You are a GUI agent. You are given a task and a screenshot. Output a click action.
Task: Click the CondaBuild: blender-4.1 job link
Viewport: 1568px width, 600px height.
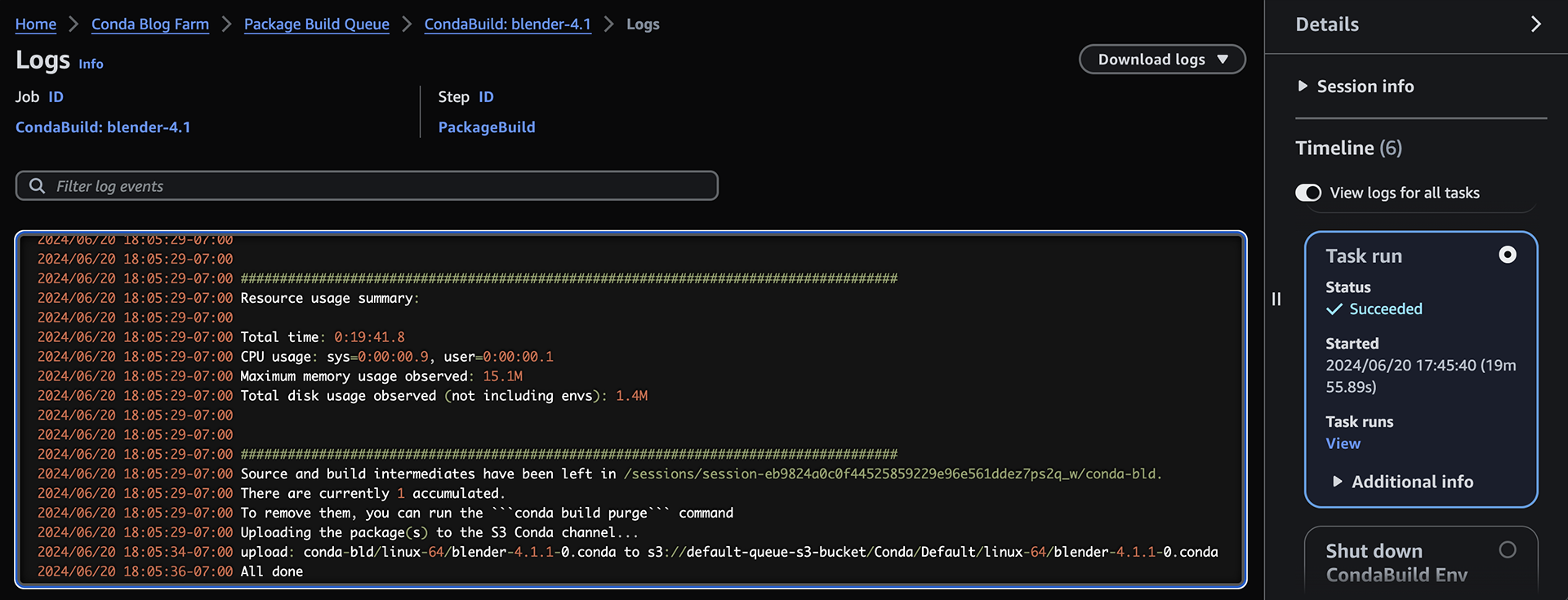(x=103, y=127)
